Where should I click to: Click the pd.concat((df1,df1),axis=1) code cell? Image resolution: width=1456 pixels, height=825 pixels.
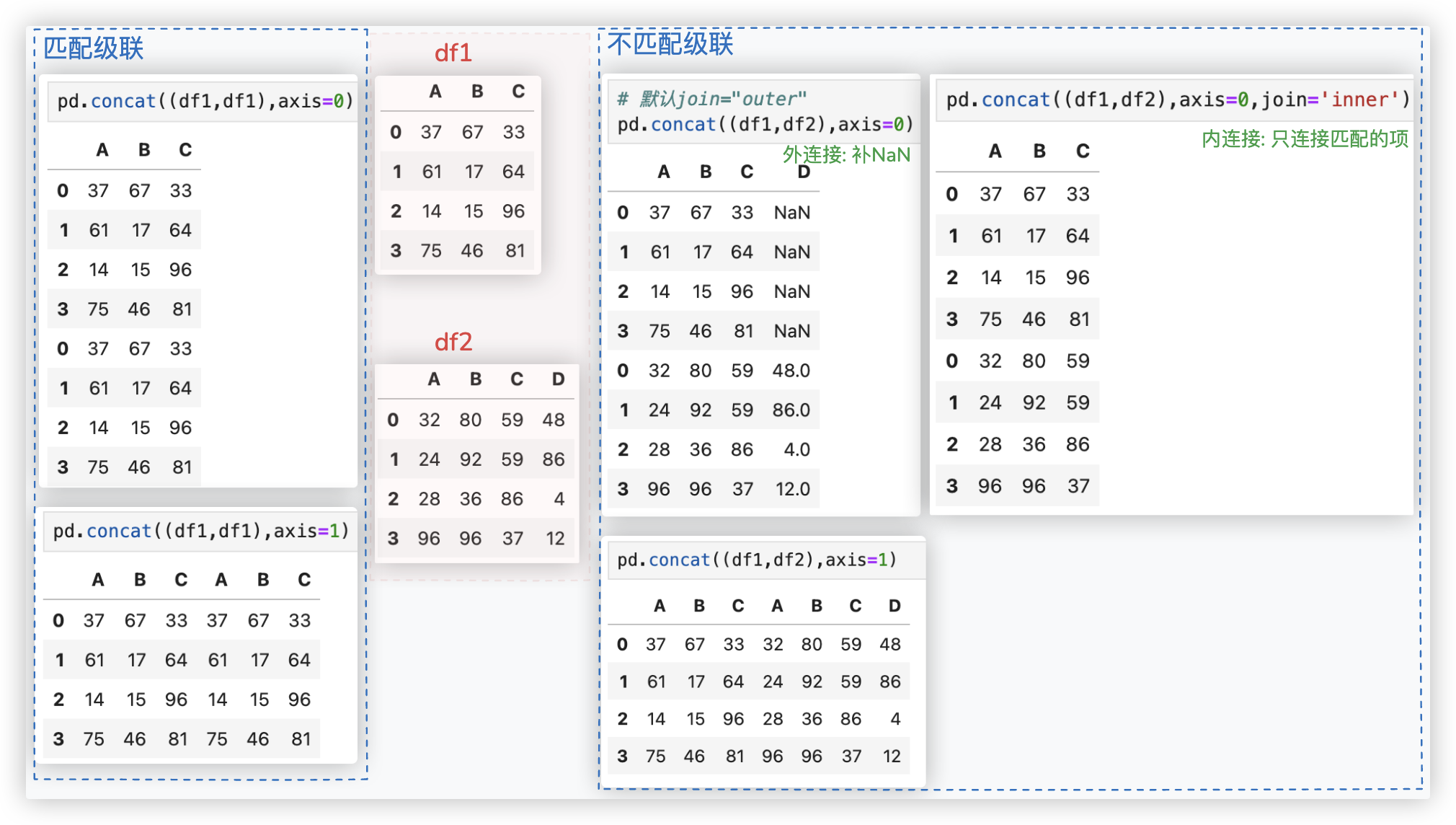pos(200,531)
